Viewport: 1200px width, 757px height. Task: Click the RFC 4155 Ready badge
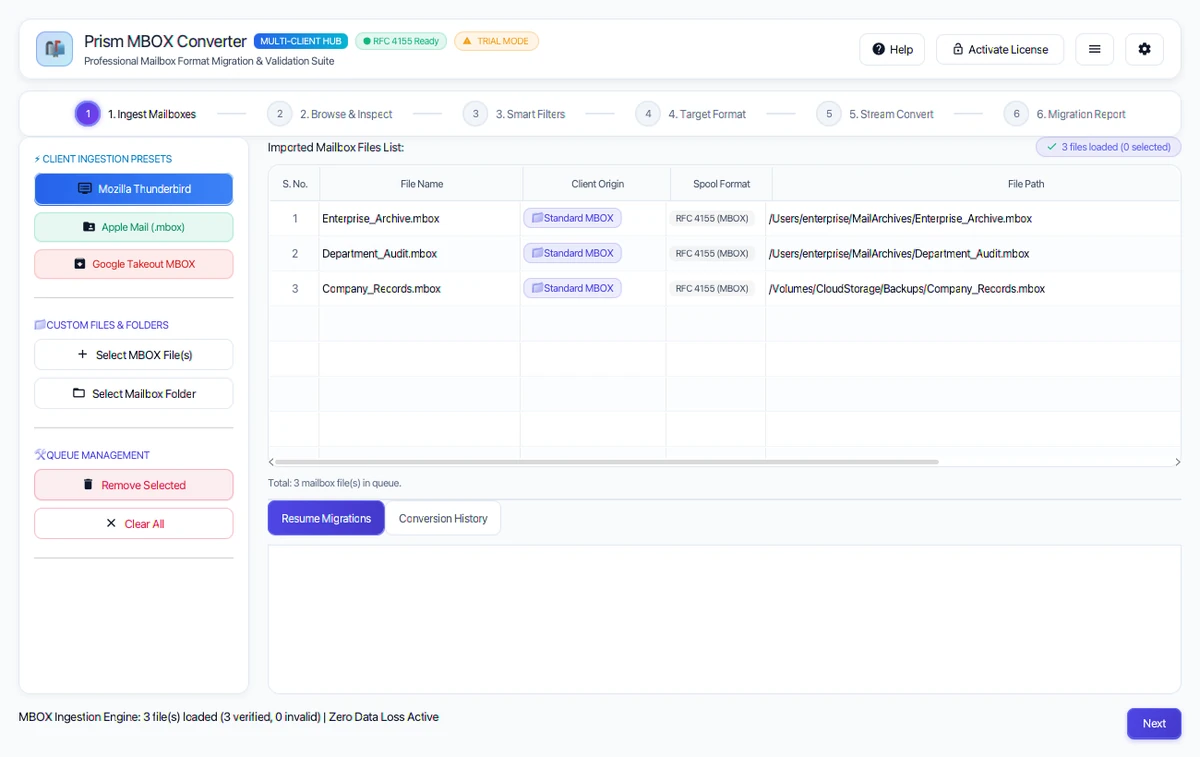point(401,41)
